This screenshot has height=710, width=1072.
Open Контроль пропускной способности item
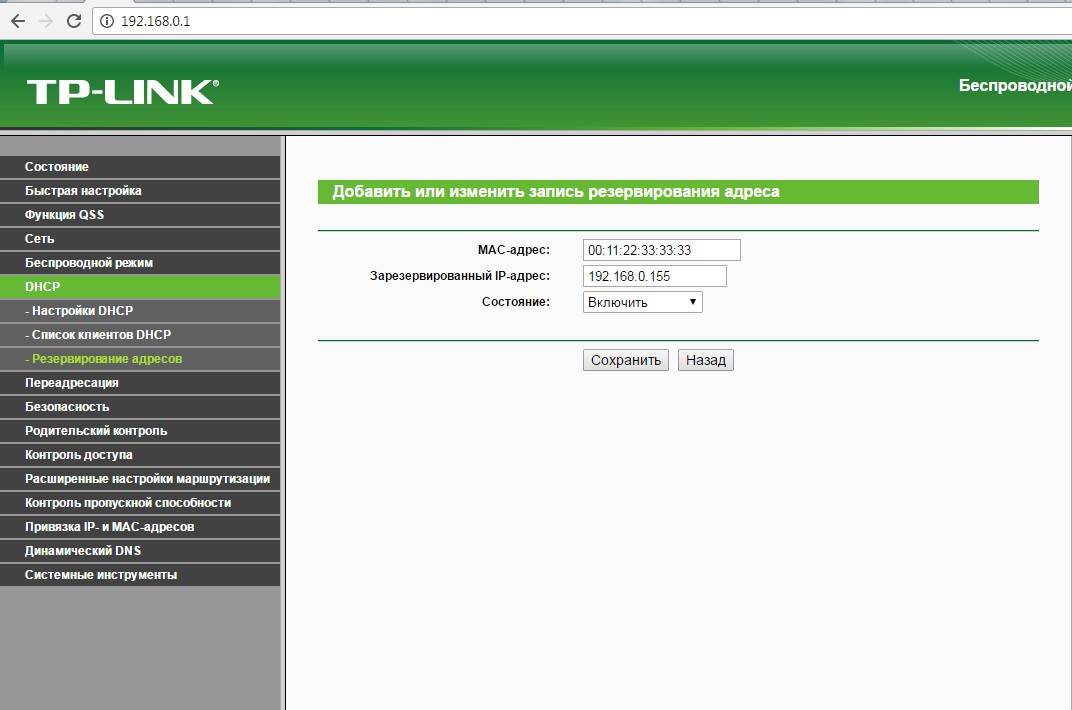click(x=140, y=502)
